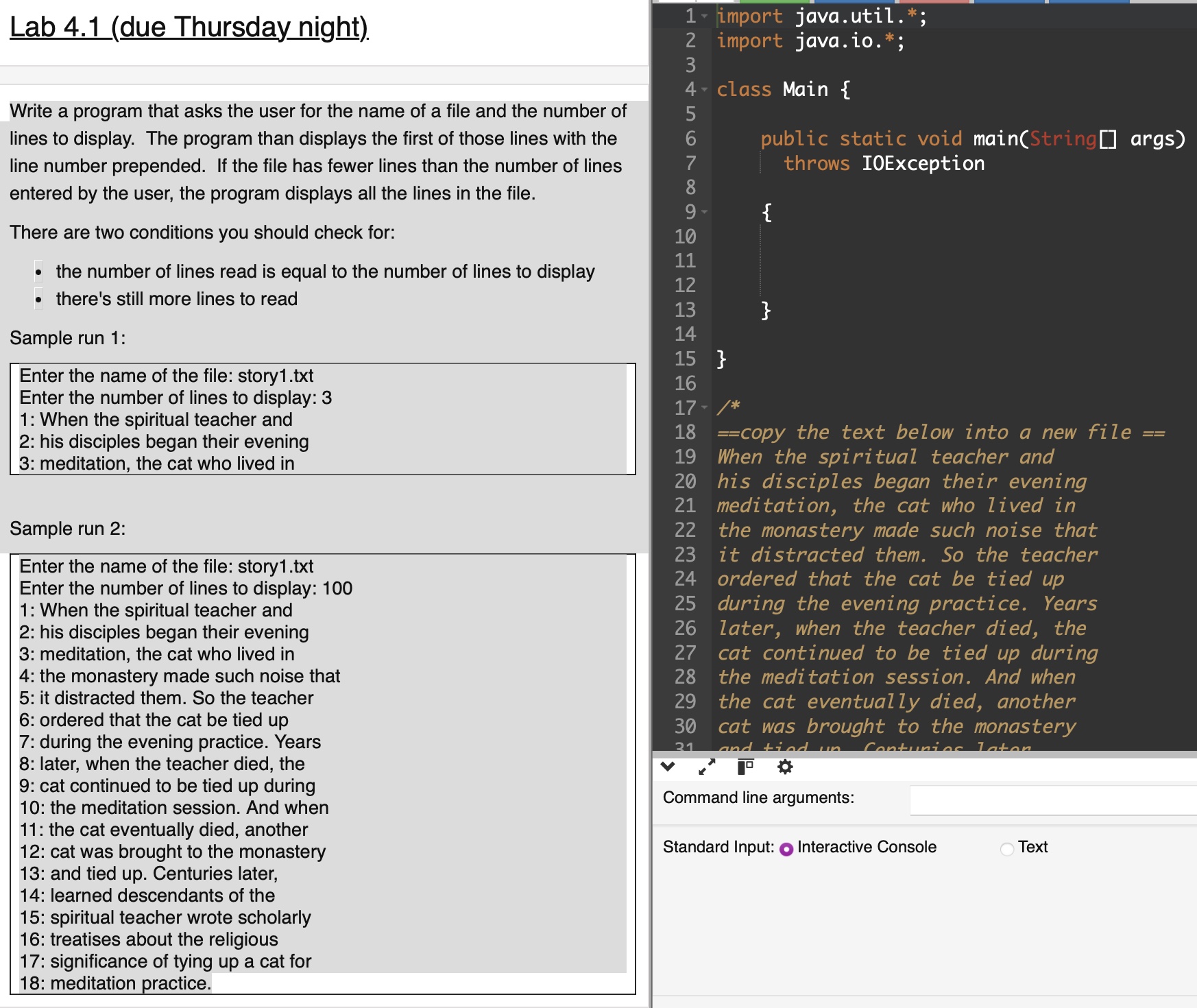1197x1008 pixels.
Task: Enable Text mode instead of Interactive Console
Action: pyautogui.click(x=1006, y=848)
